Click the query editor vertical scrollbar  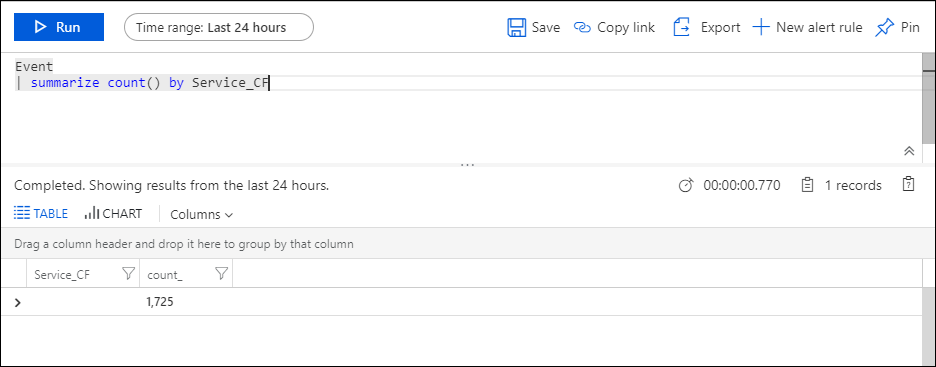929,98
